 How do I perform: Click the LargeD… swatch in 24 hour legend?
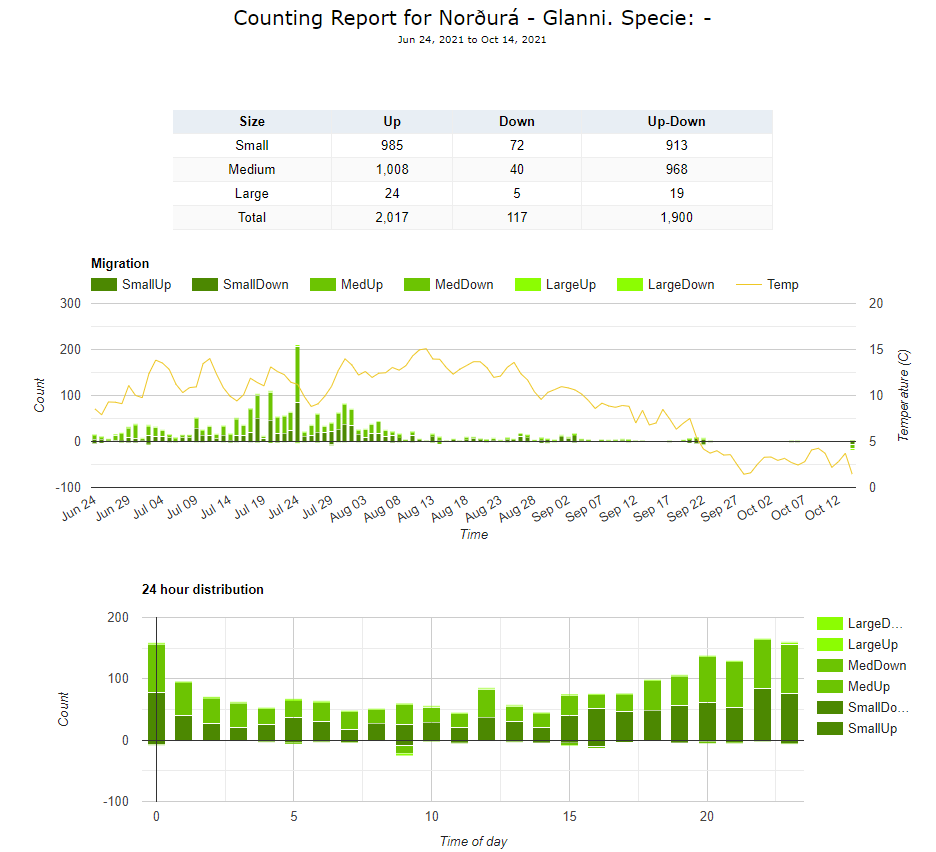[x=830, y=624]
